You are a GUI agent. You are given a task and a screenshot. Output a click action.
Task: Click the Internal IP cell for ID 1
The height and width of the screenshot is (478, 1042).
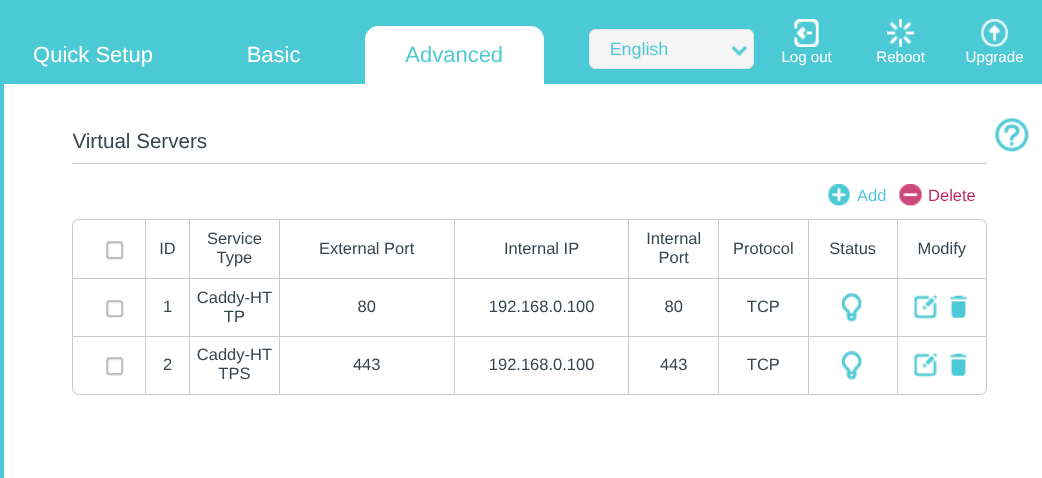click(541, 307)
